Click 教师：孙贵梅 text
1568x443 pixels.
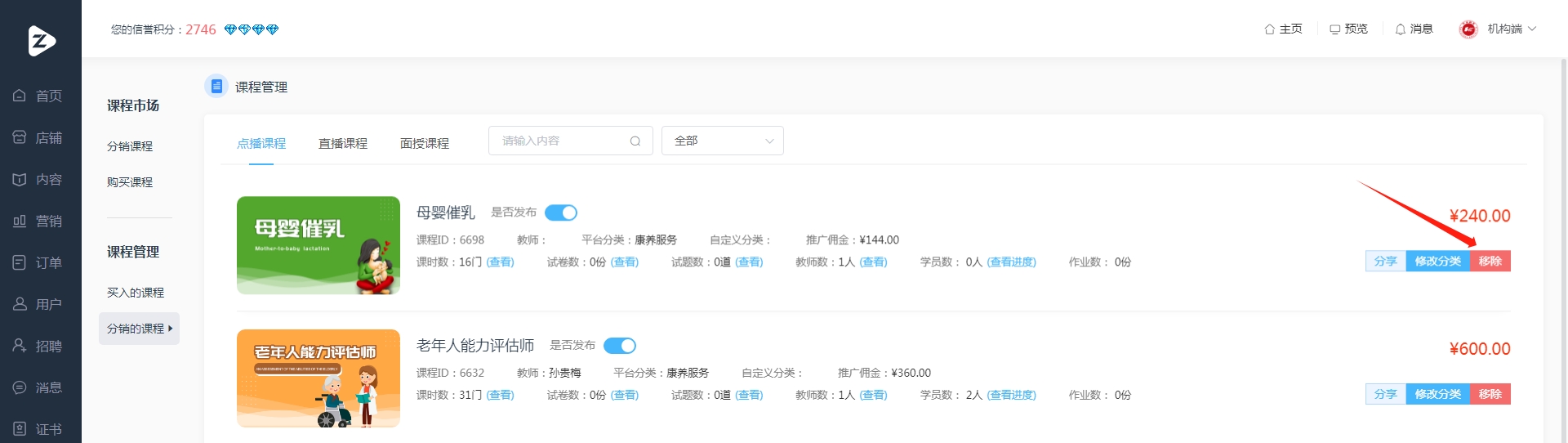click(549, 373)
